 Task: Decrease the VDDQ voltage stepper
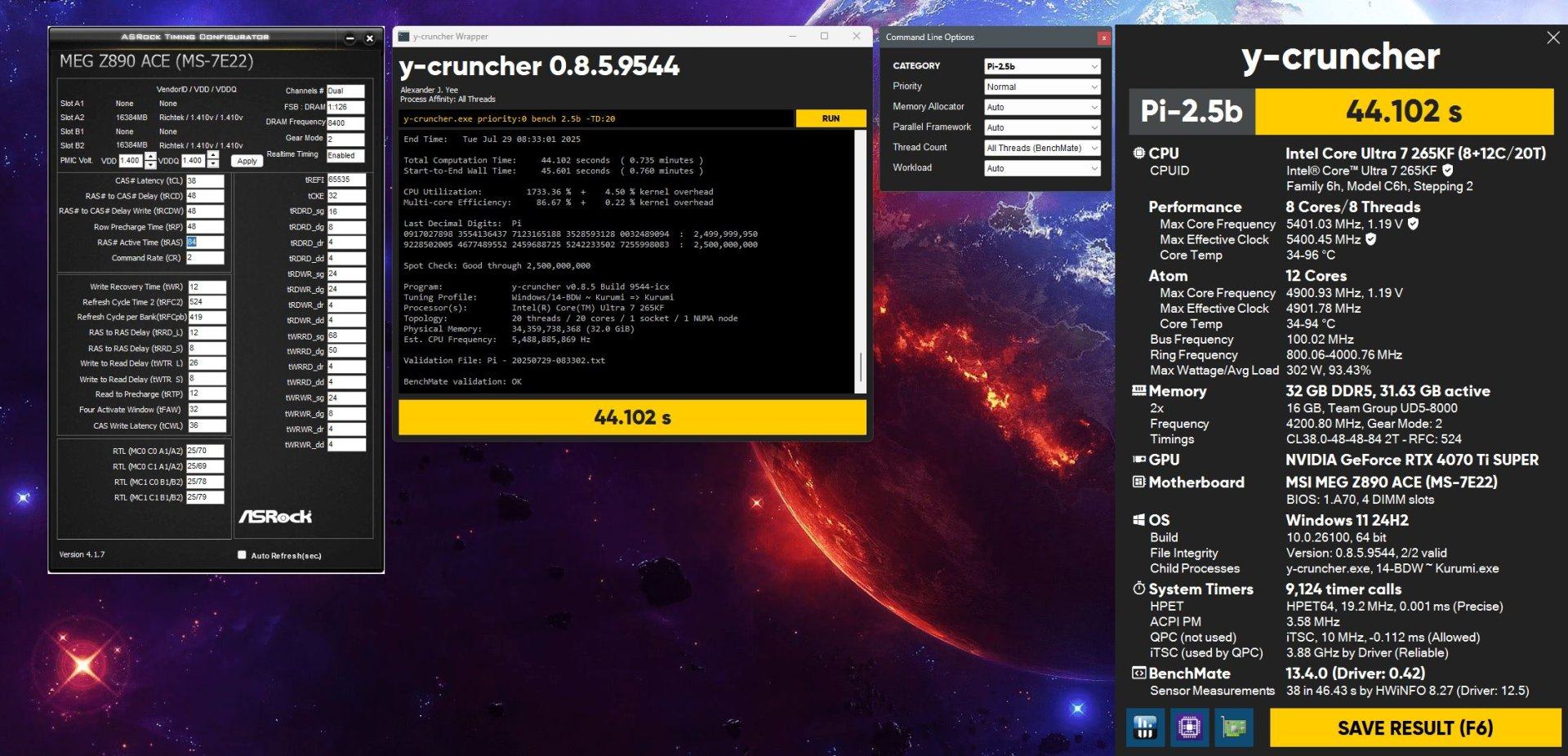pyautogui.click(x=213, y=165)
